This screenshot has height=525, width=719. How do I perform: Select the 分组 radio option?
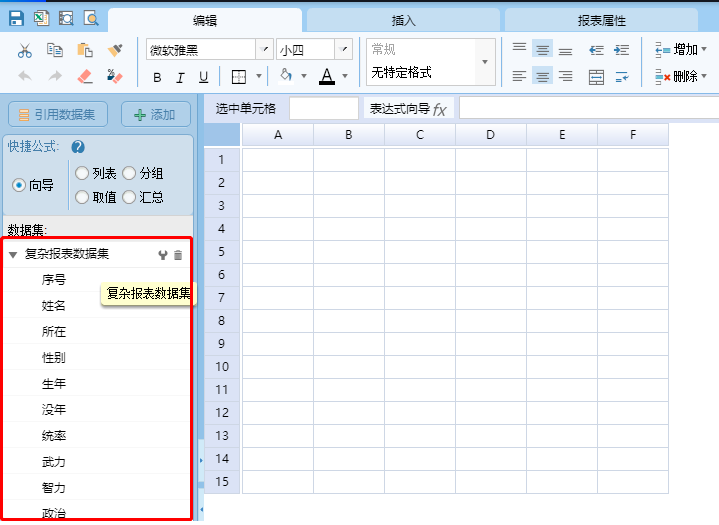(129, 173)
